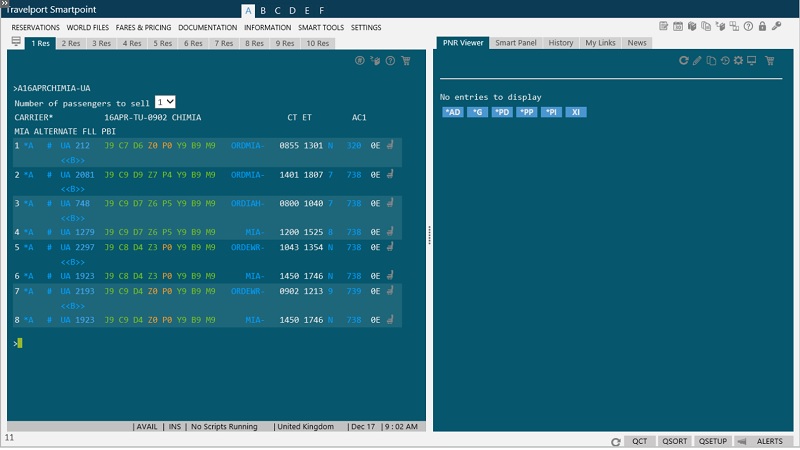Image resolution: width=800 pixels, height=450 pixels.
Task: Click the key icon in top toolbar
Action: click(x=777, y=25)
